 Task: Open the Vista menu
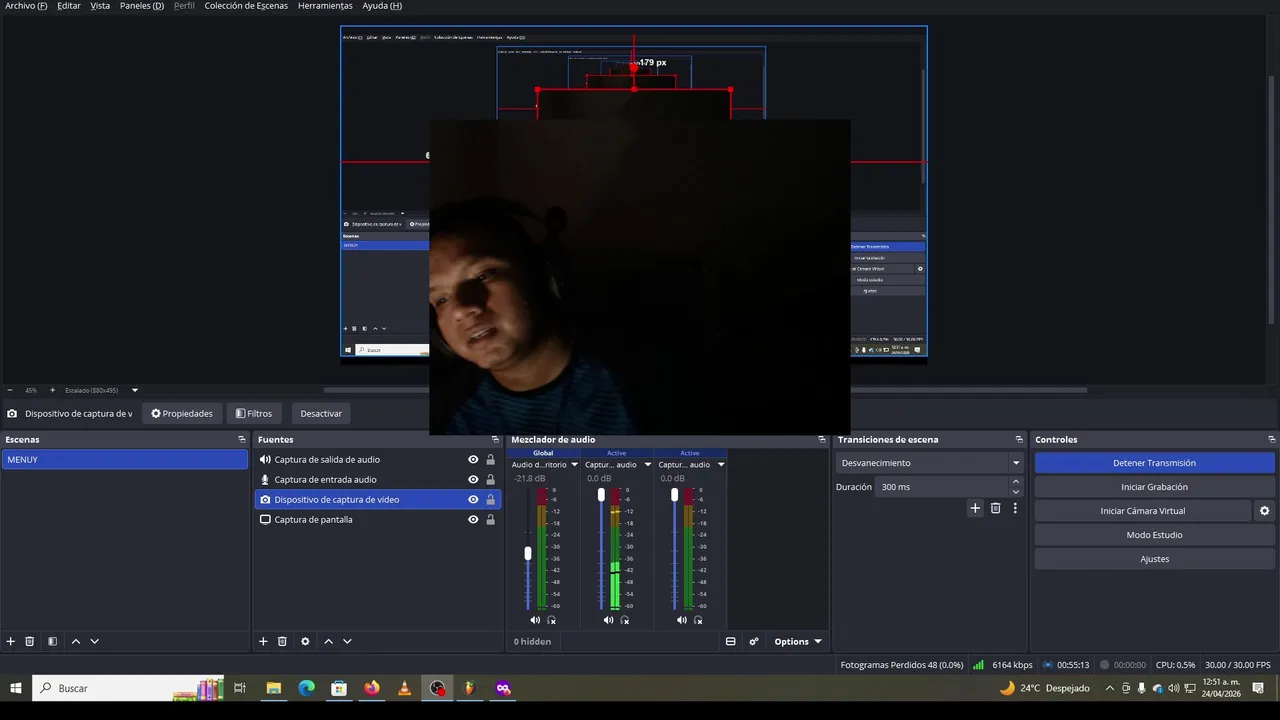point(100,6)
